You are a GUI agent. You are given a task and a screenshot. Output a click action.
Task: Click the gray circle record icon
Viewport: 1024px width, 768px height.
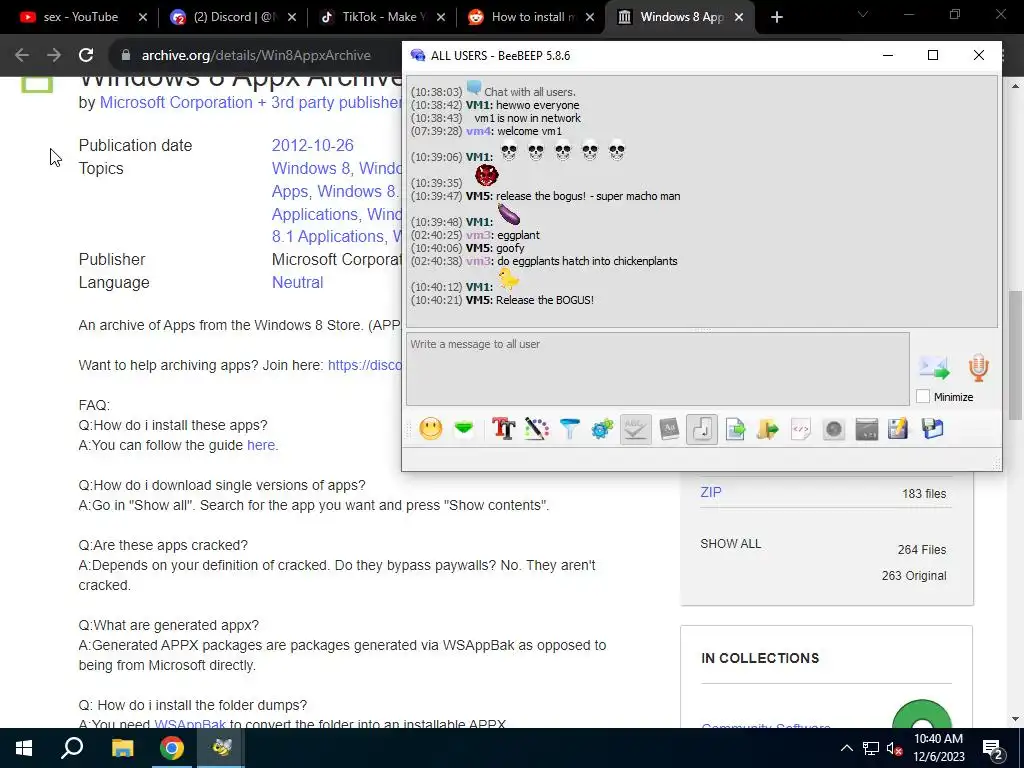[x=834, y=429]
